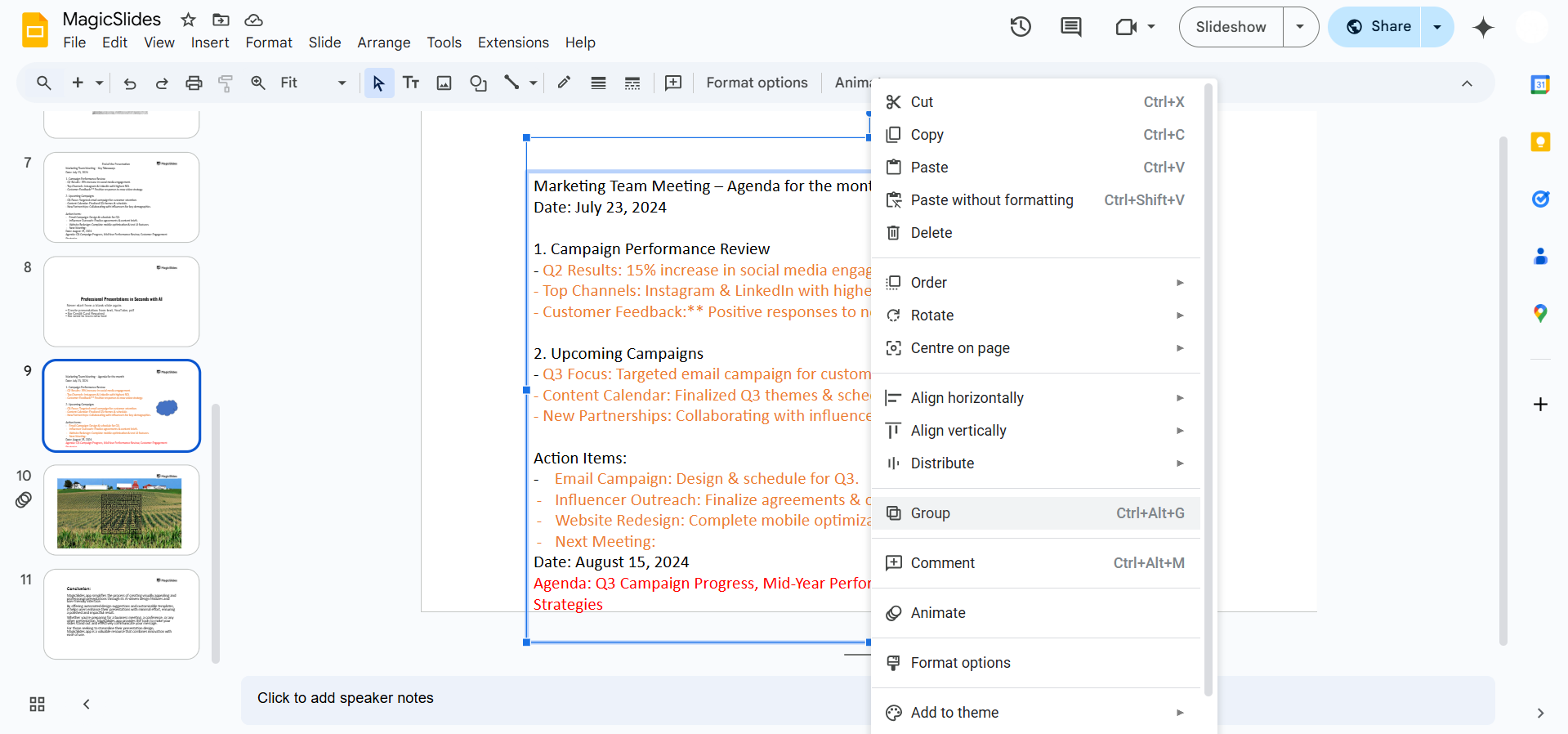Open the comments history icon
The image size is (1568, 734).
point(1070,27)
